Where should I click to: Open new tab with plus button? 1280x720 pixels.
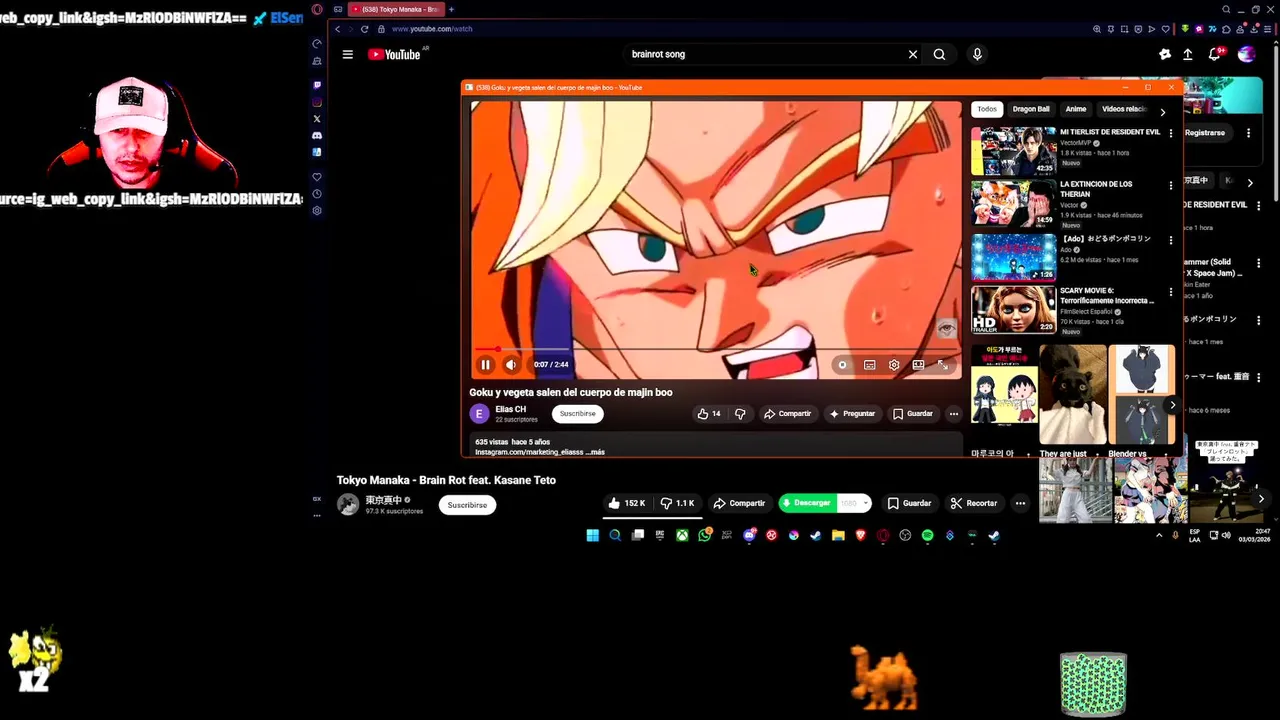click(x=451, y=9)
